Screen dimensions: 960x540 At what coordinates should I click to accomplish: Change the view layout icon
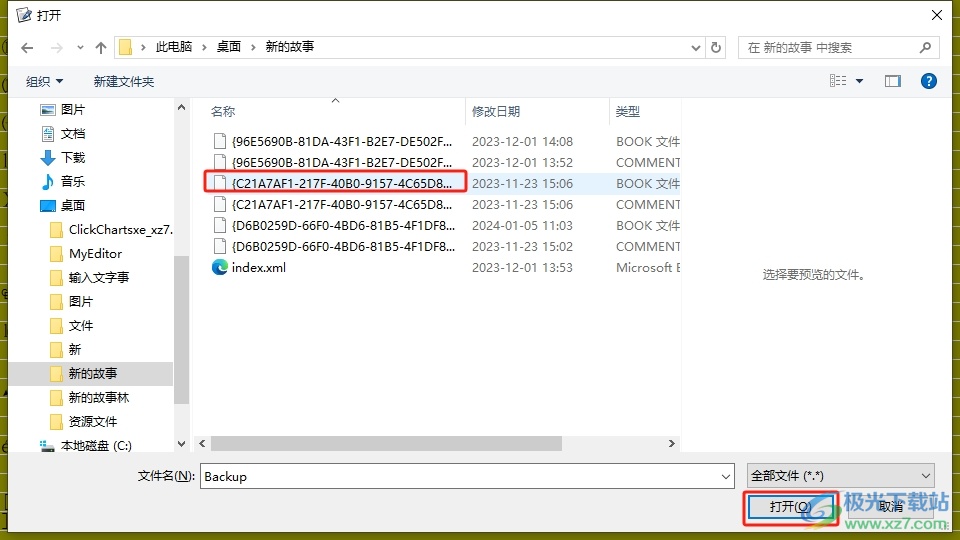[838, 81]
